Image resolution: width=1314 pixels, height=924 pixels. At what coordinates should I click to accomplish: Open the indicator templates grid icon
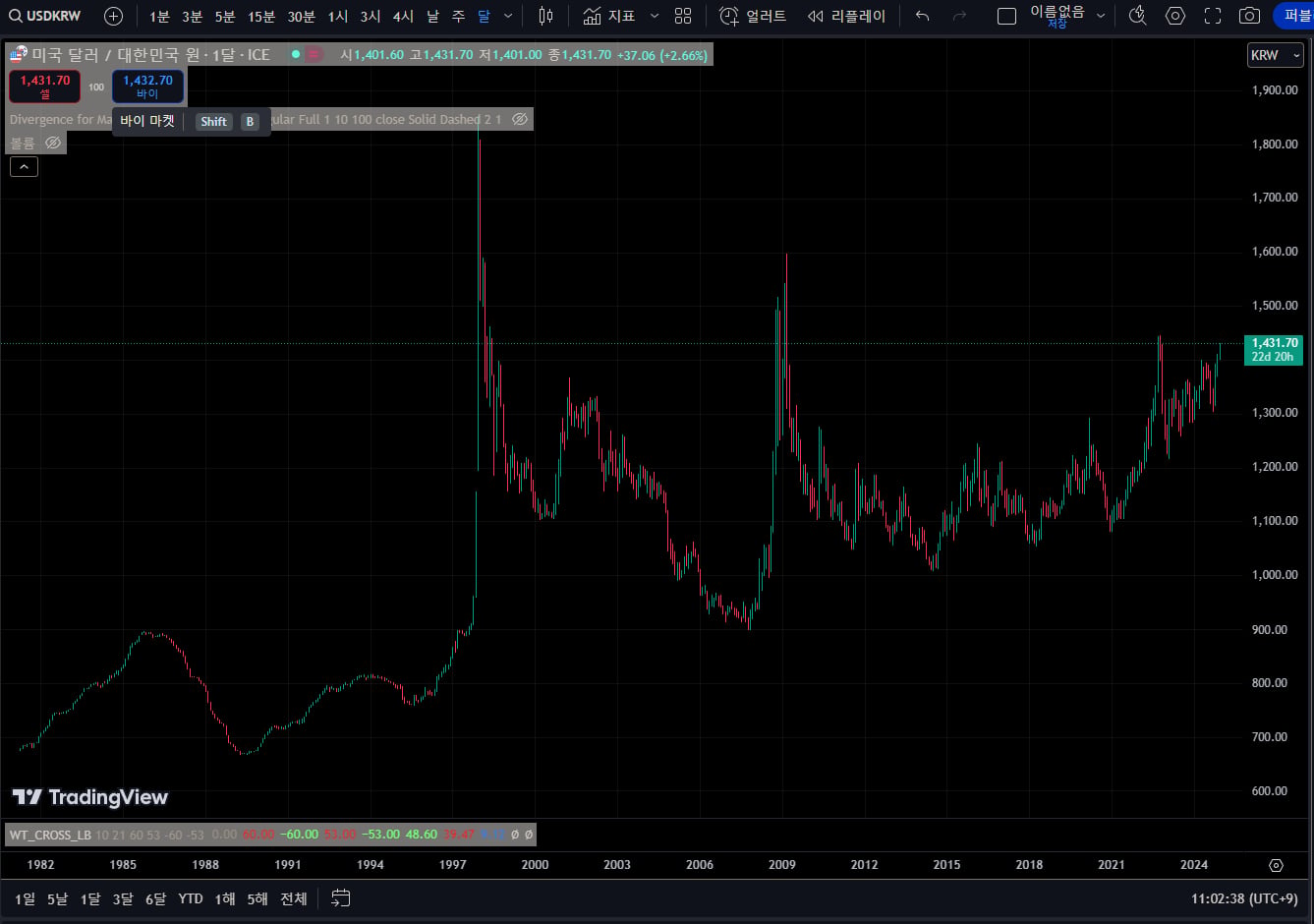click(x=683, y=16)
